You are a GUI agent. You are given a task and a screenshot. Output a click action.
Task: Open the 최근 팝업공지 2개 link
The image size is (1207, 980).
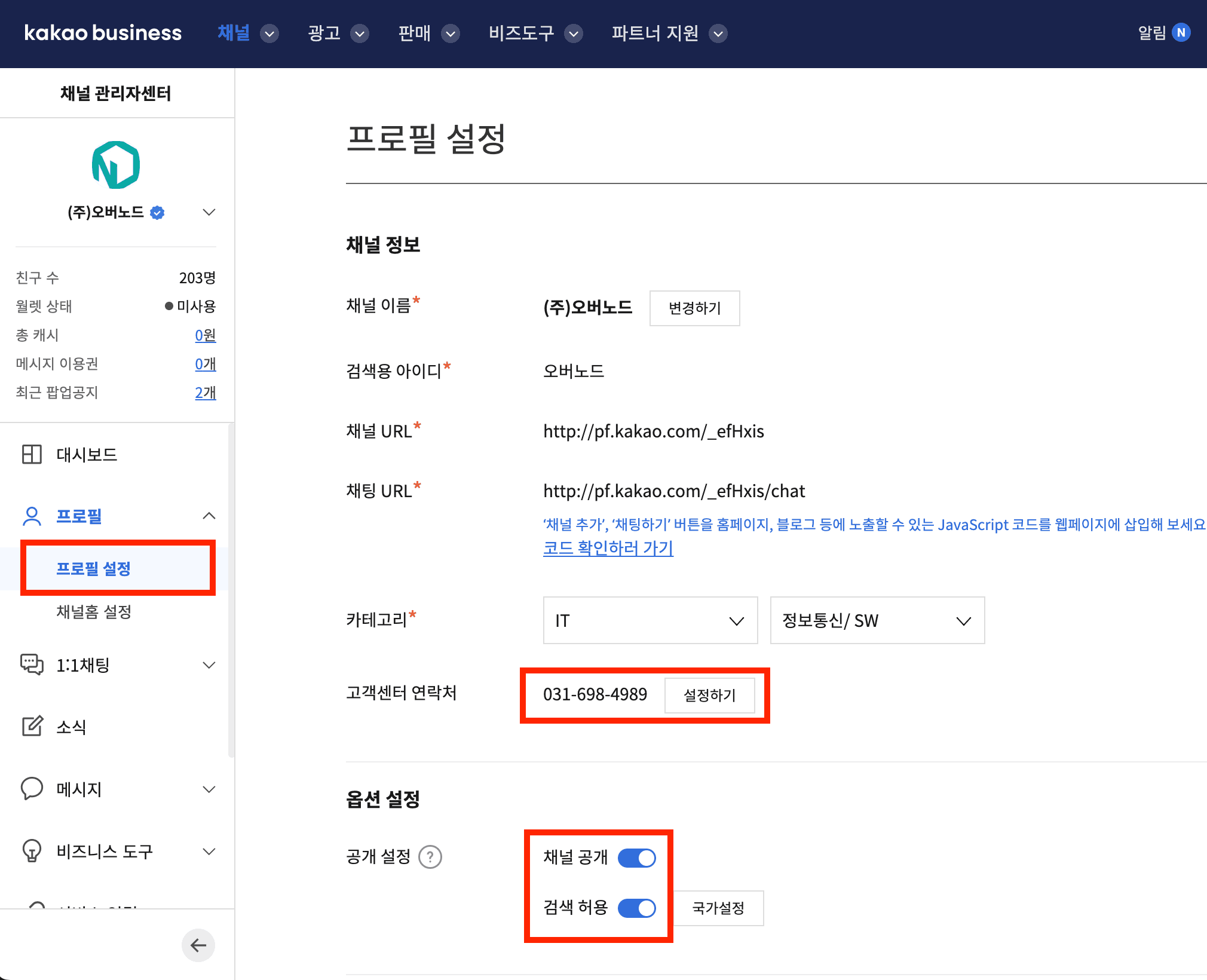[205, 393]
